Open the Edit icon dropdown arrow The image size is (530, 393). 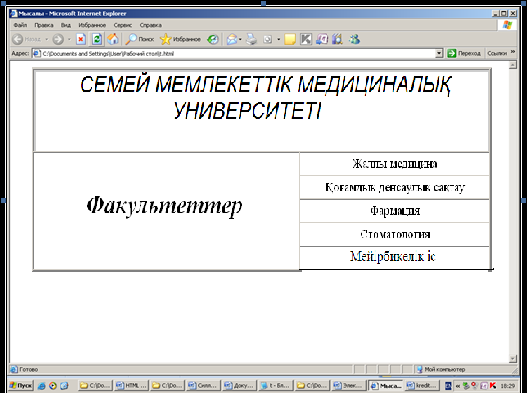pos(279,39)
